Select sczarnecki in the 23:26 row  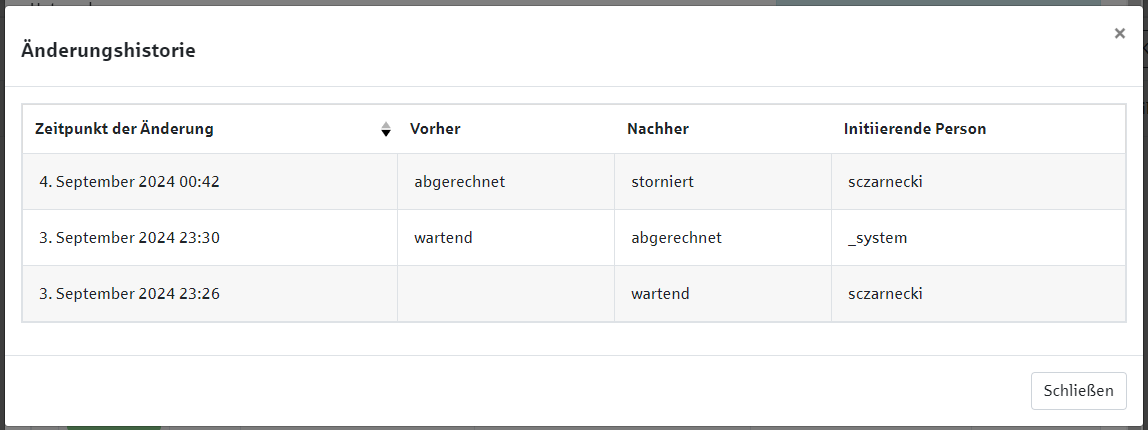(885, 294)
